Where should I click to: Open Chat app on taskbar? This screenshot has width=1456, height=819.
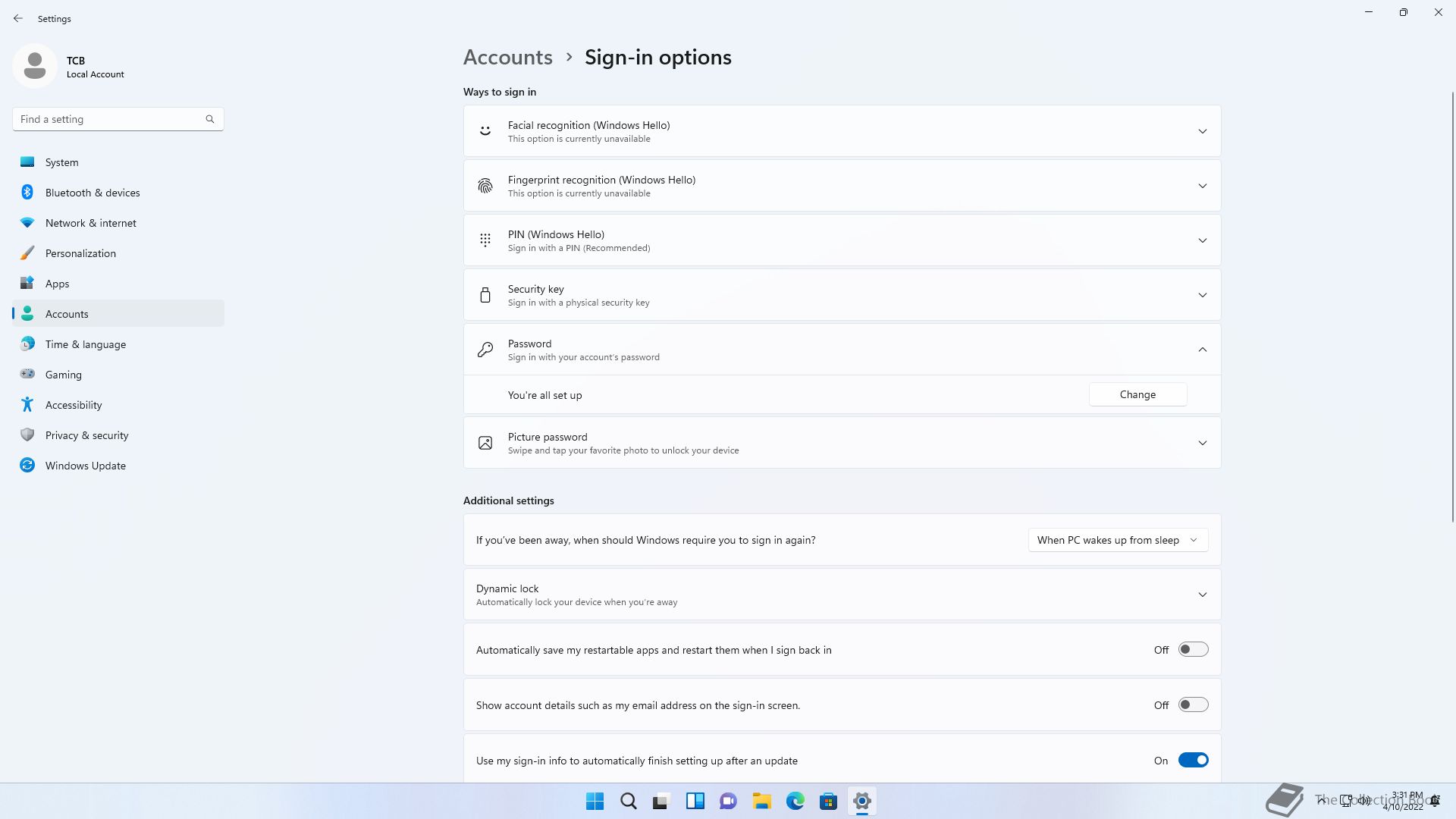click(x=729, y=801)
